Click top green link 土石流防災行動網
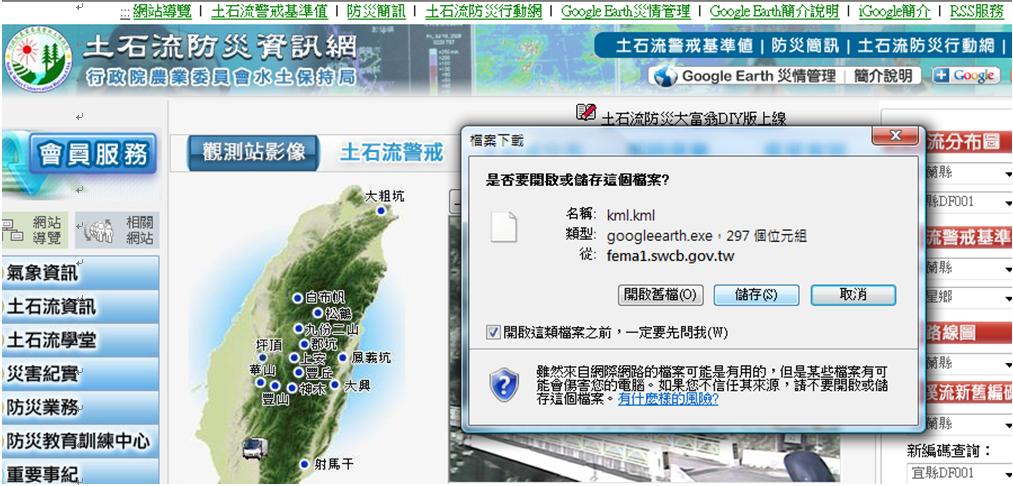1013x486 pixels. click(x=483, y=11)
